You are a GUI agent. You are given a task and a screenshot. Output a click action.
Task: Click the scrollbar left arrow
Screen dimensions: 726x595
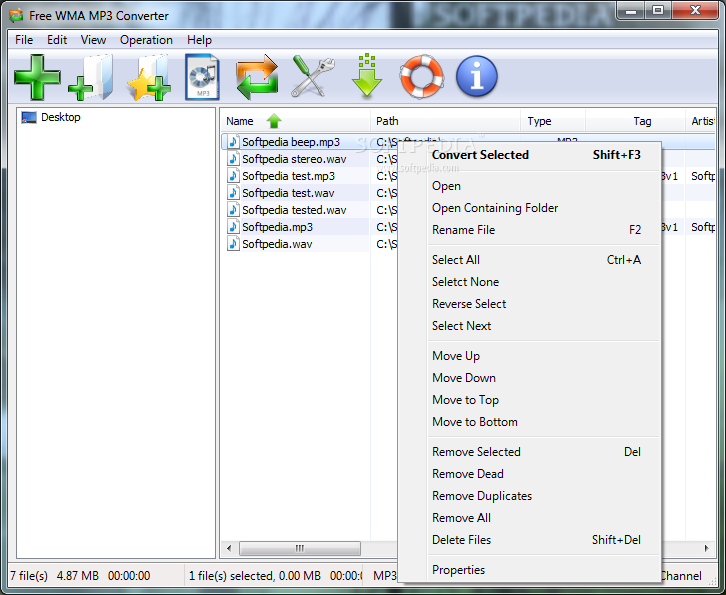pyautogui.click(x=229, y=549)
